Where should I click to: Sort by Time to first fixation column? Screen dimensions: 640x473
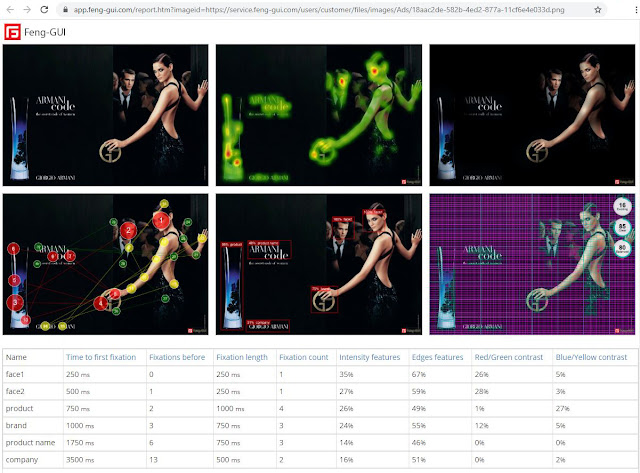(101, 357)
